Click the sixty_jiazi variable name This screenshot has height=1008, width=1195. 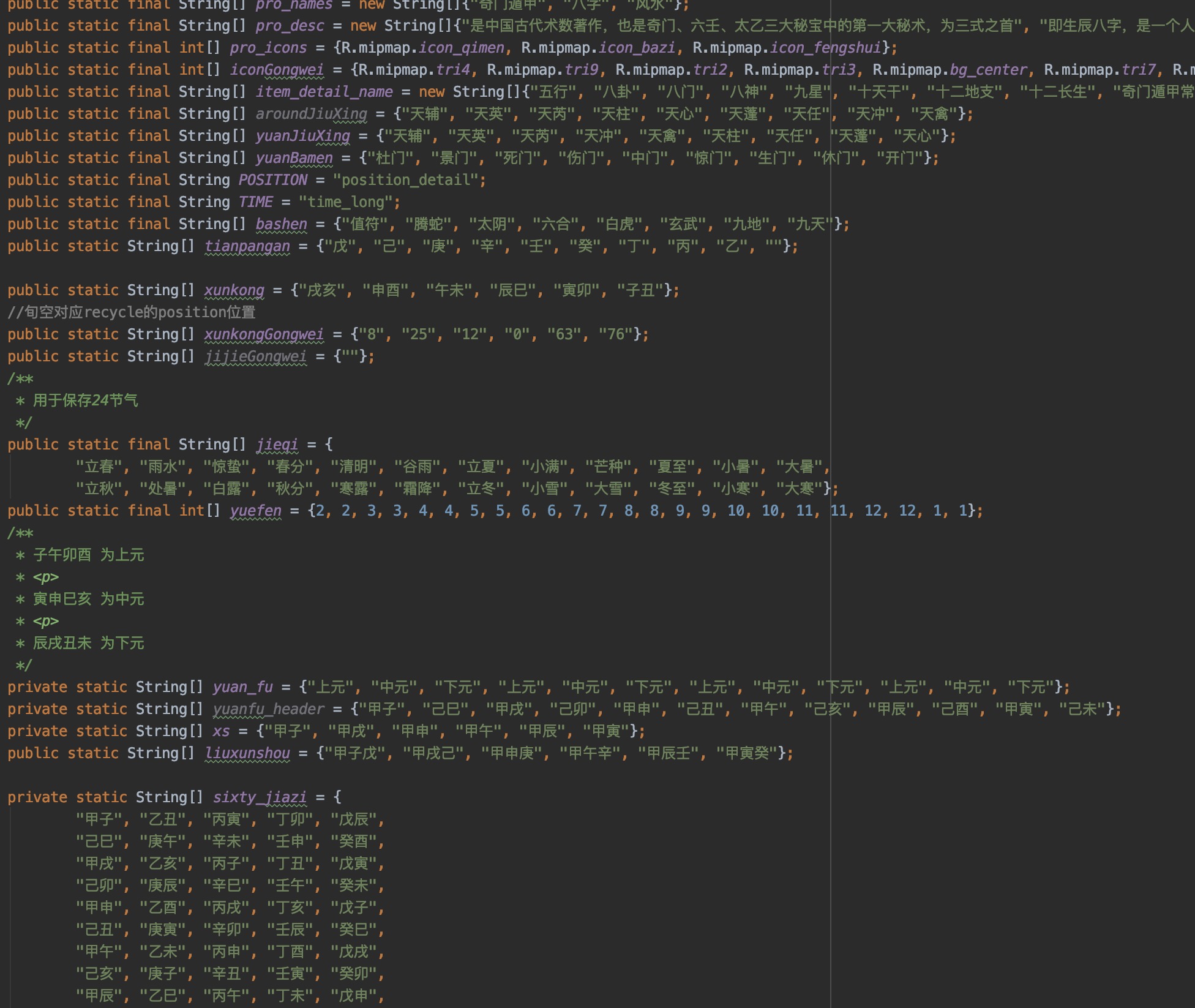tap(260, 797)
